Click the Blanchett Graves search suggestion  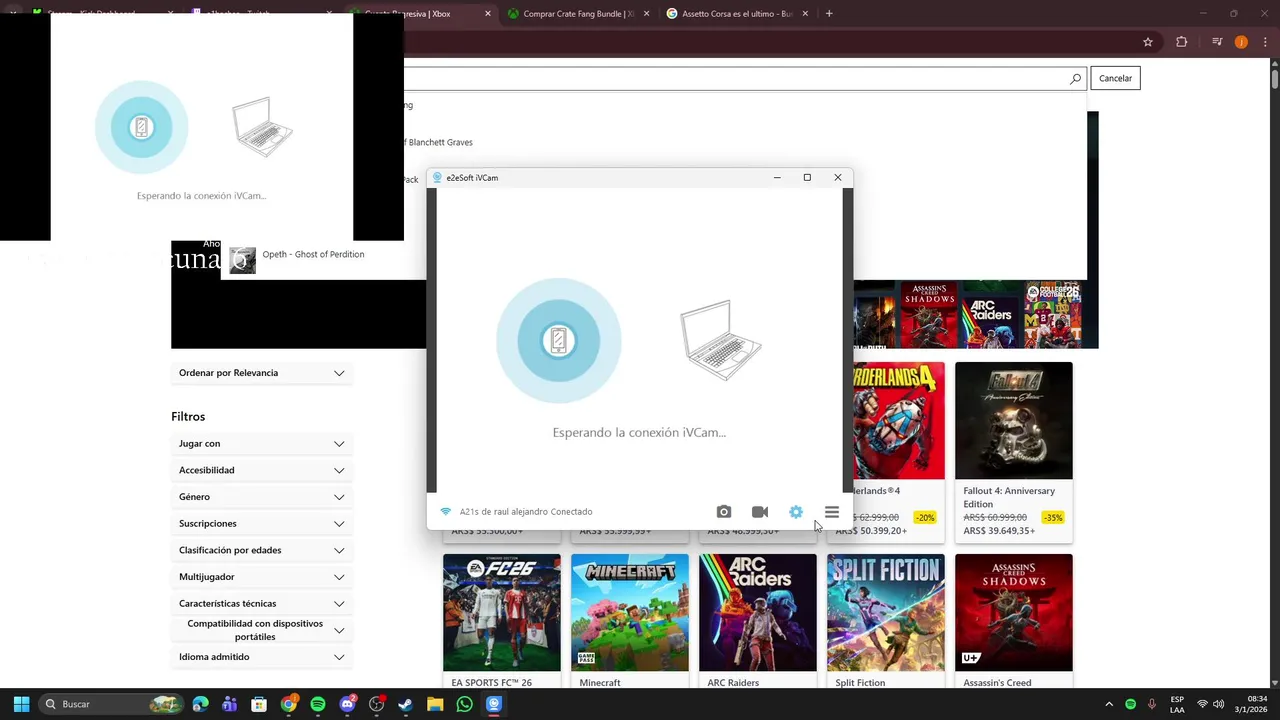click(x=440, y=142)
